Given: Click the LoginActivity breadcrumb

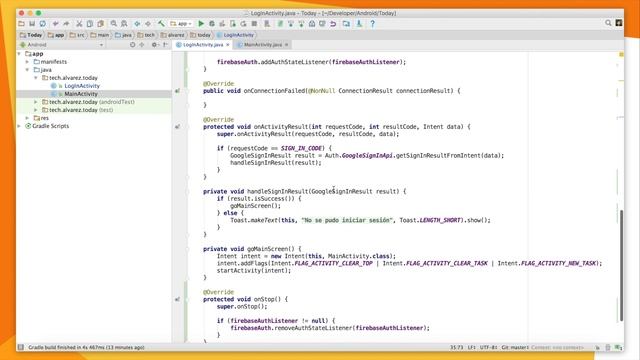Looking at the screenshot, I should coord(236,35).
